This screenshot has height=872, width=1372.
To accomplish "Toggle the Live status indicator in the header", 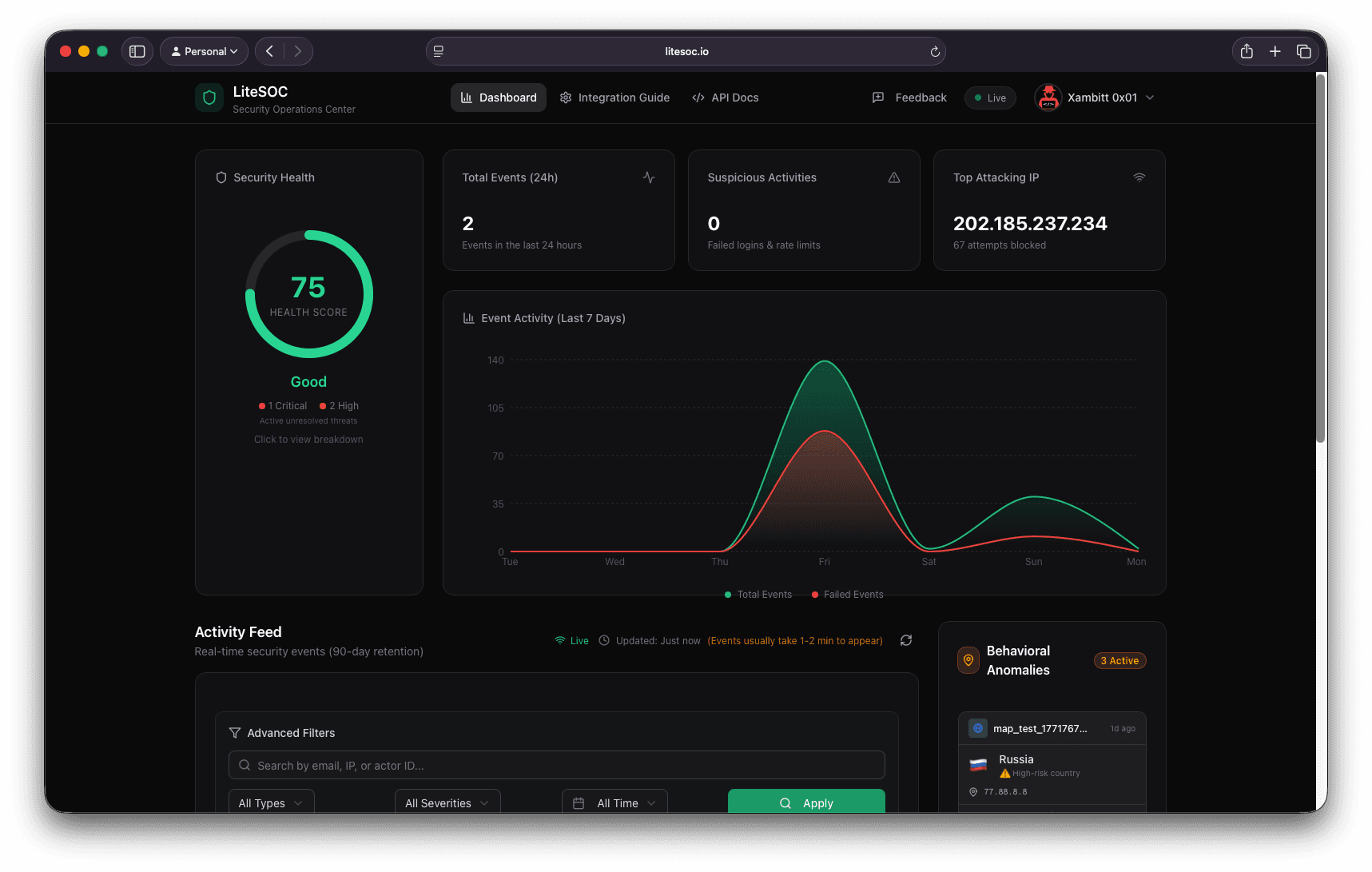I will pos(990,98).
